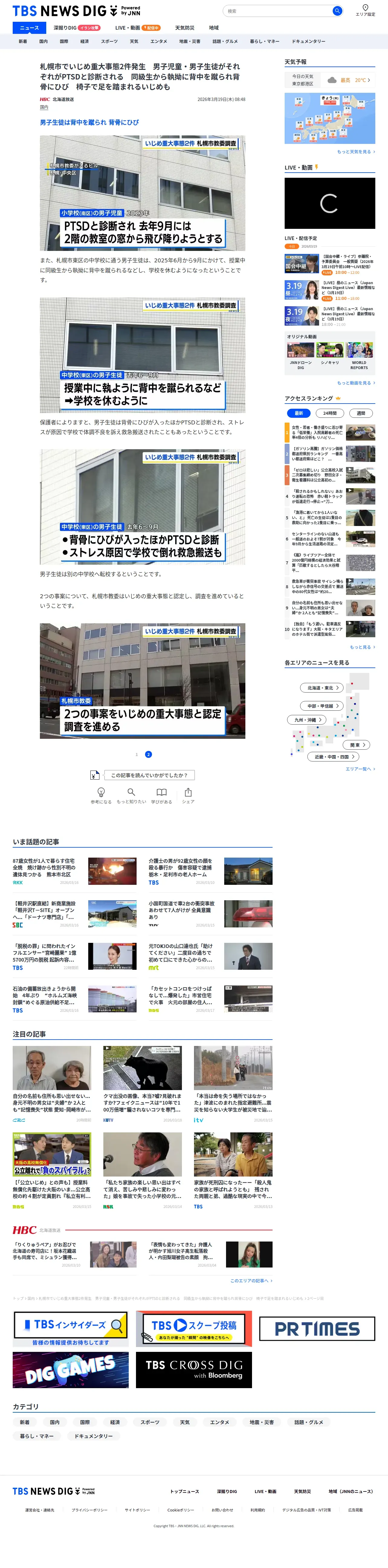This screenshot has height=1568, width=388.
Task: Open the 元TOKIOの山口達也氏 article
Action: (210, 956)
